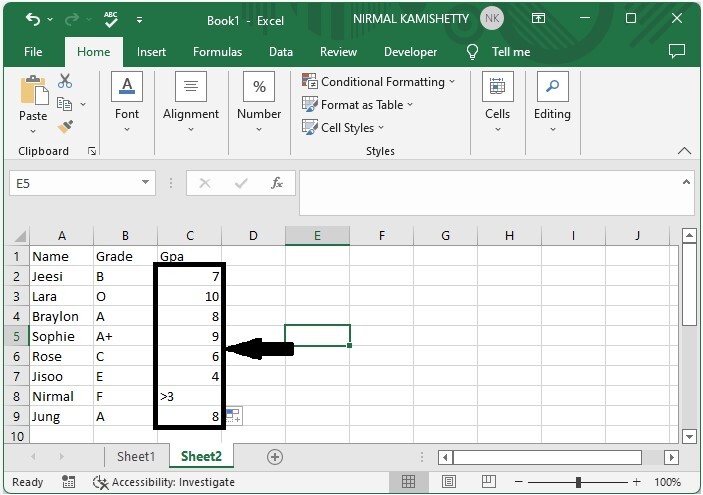Open the Alignment group button
The width and height of the screenshot is (703, 495).
pyautogui.click(x=191, y=102)
